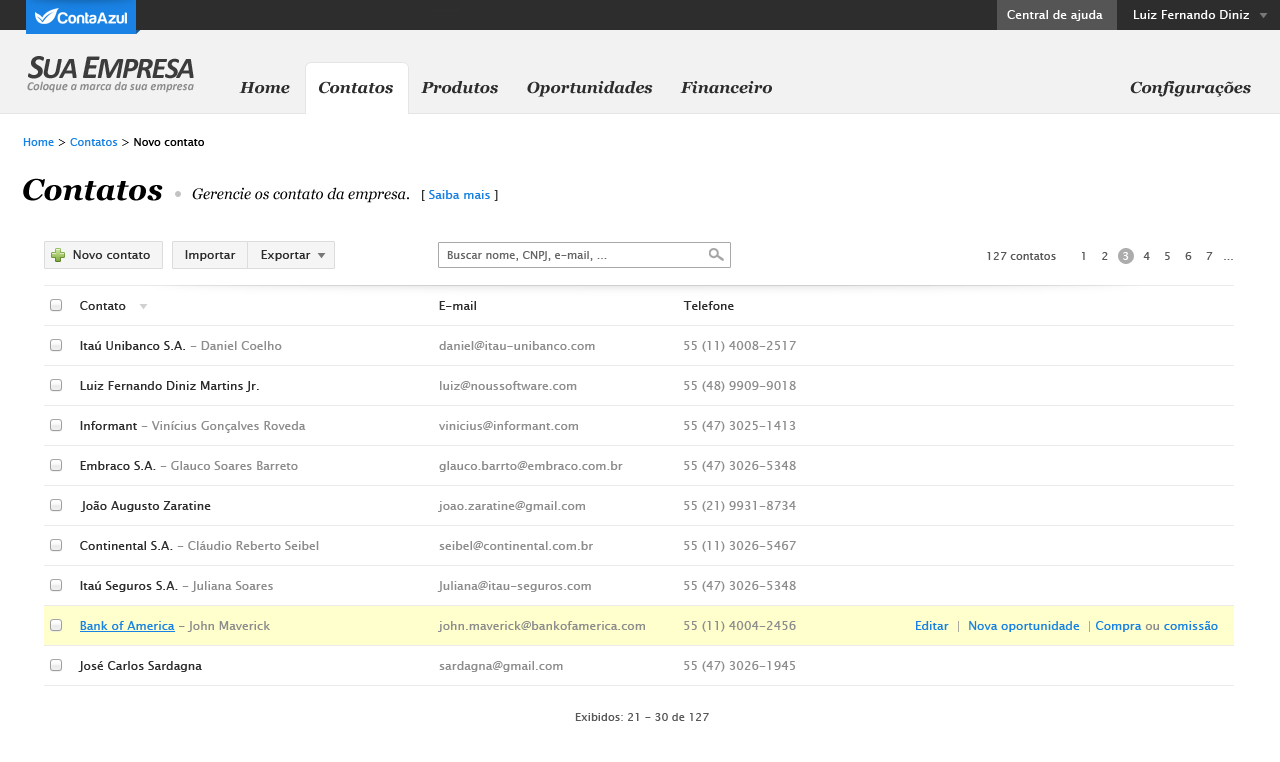Open the Financeiro tab
Image resolution: width=1280 pixels, height=762 pixels.
coord(726,88)
